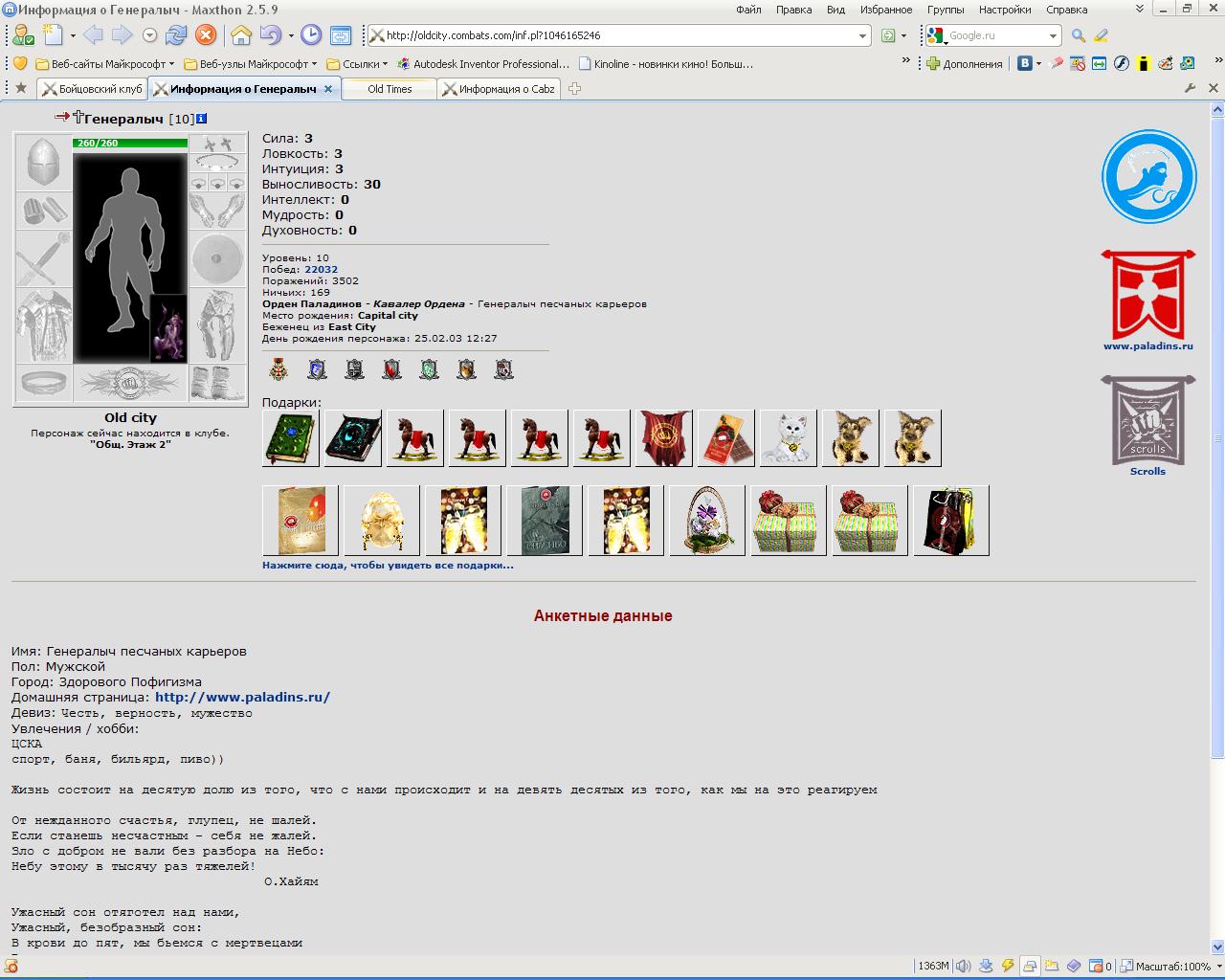
Task: Expand Веб-узлы Майкрософт bookmarks folder
Action: pyautogui.click(x=253, y=64)
